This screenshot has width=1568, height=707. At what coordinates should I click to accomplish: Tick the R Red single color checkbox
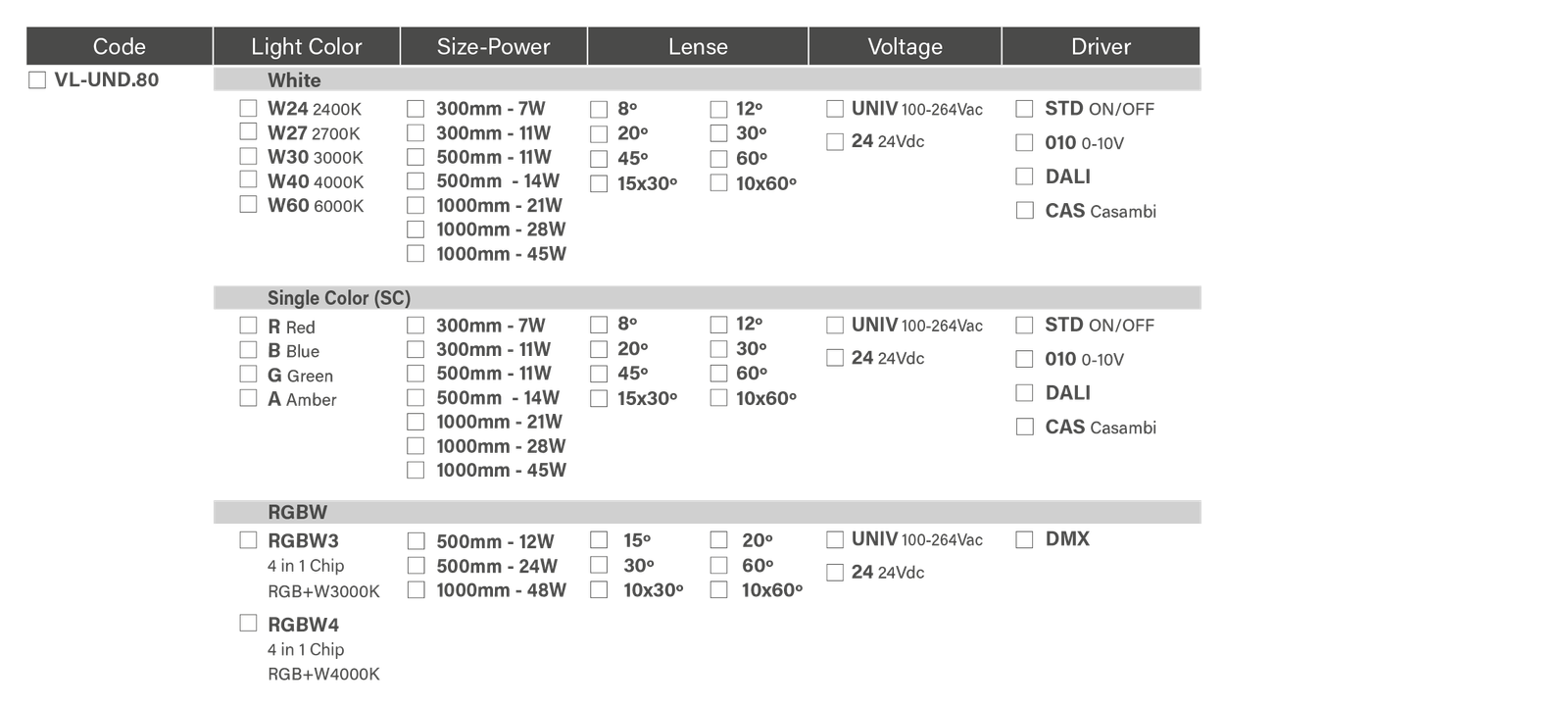coord(249,326)
